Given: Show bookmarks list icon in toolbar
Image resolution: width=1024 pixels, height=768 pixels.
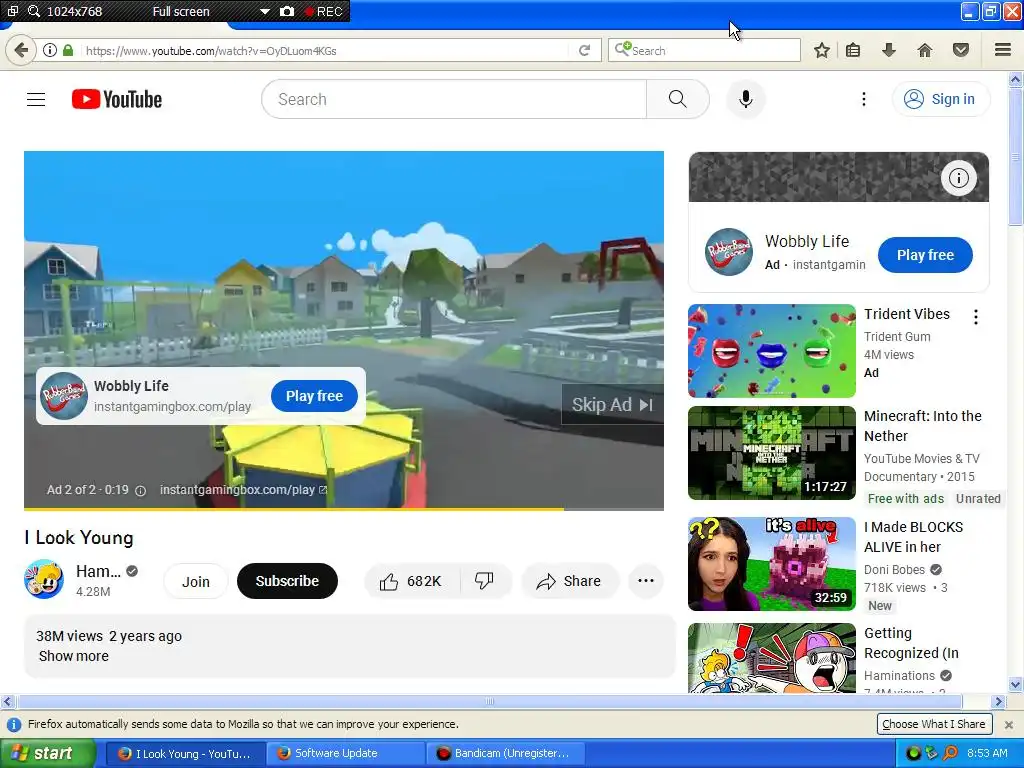Looking at the screenshot, I should [x=853, y=50].
